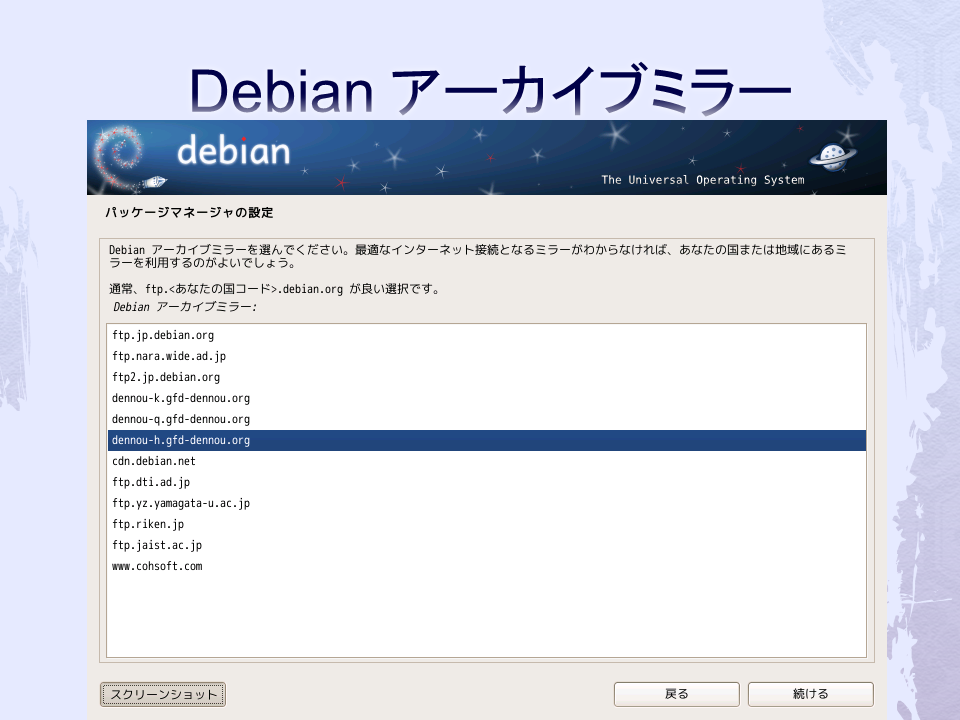Choose dennou-k.gfd-dennou.org from the list

[487, 398]
